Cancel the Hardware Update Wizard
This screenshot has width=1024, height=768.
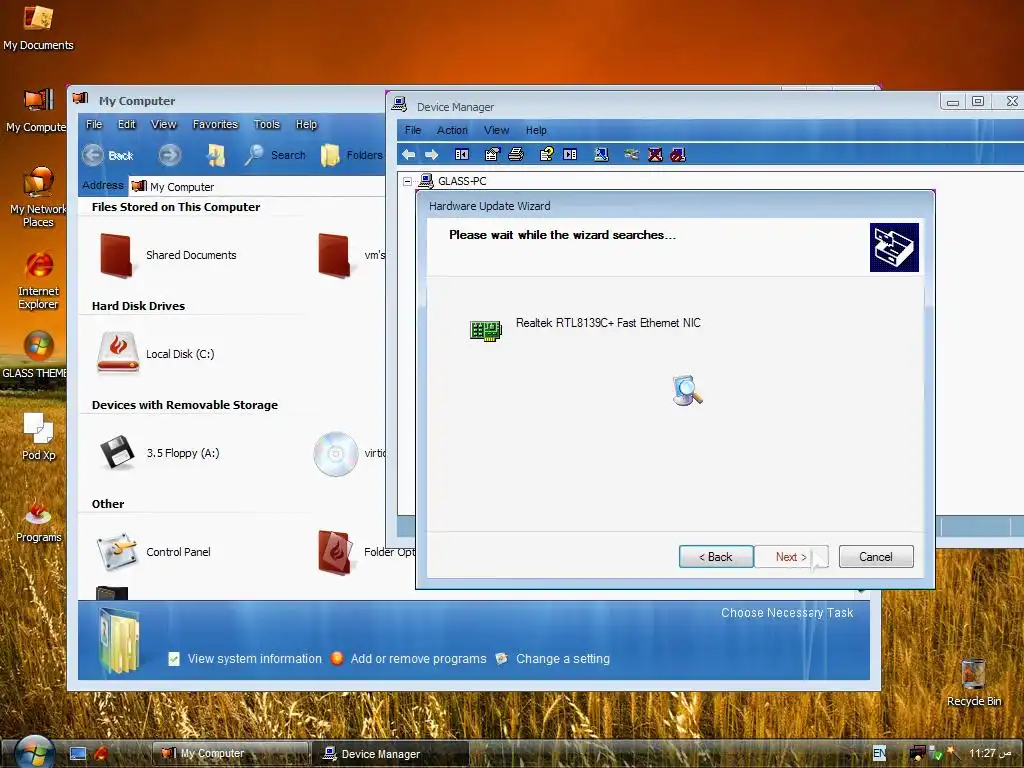876,556
